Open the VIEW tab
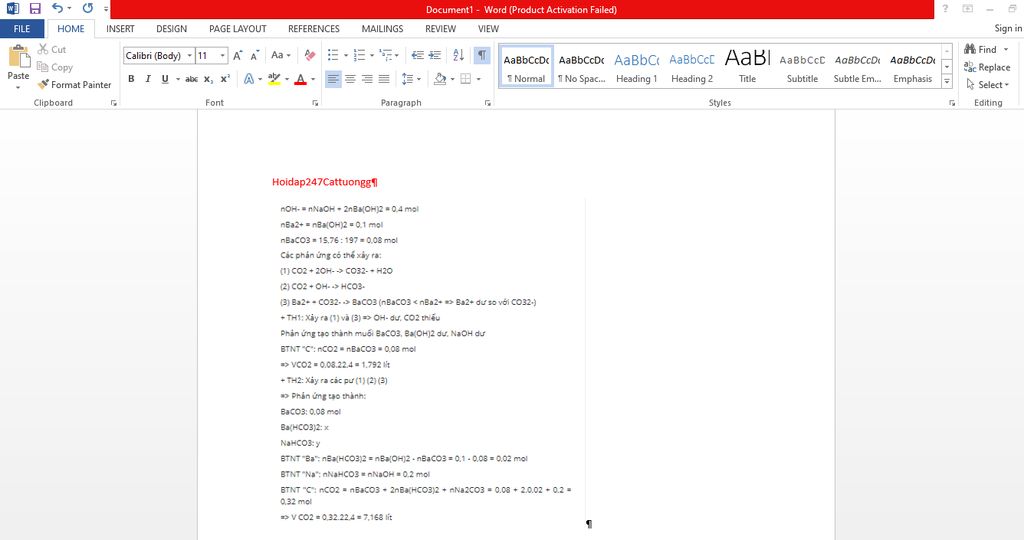Screen dimensions: 1024x540 click(488, 29)
